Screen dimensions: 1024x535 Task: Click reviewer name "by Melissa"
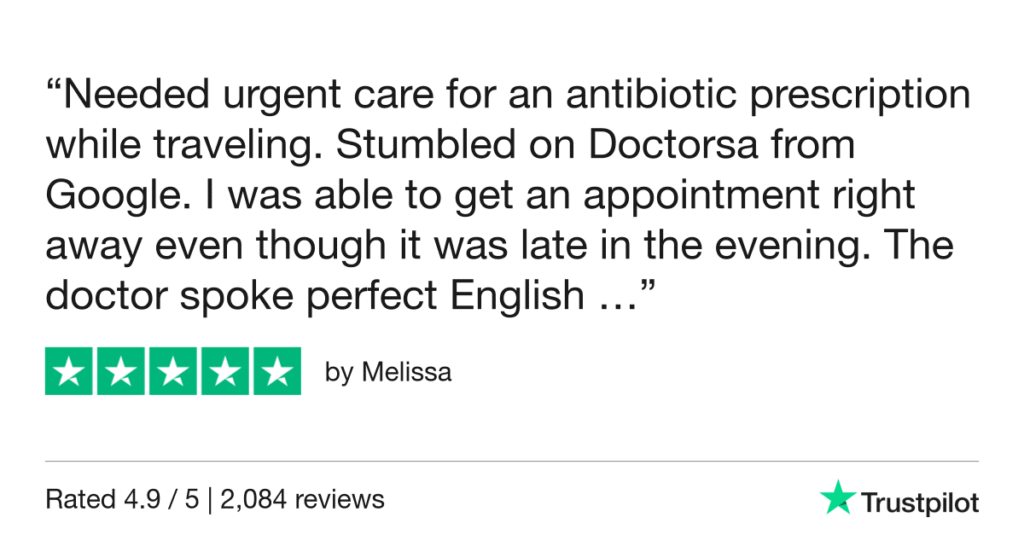(x=388, y=373)
